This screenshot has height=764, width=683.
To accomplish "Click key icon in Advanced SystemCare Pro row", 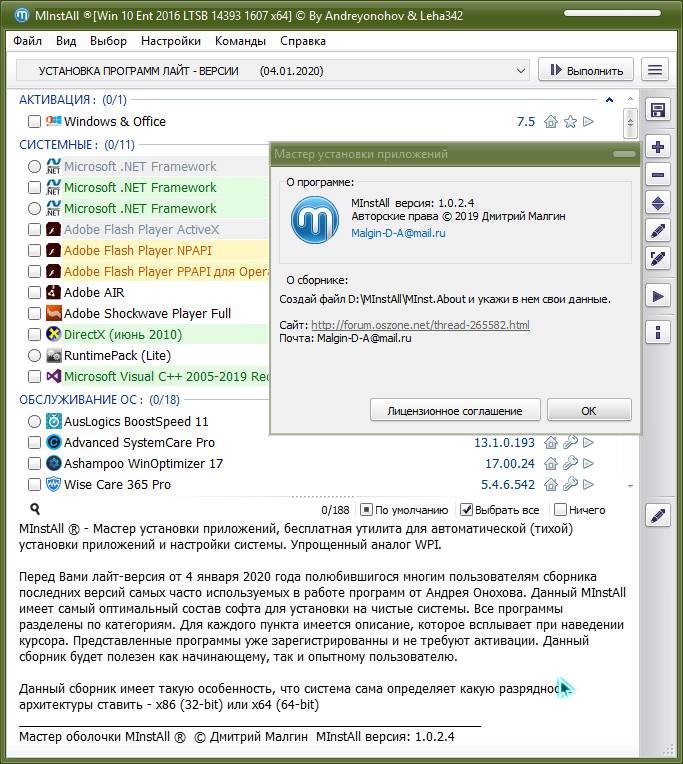I will click(x=570, y=442).
